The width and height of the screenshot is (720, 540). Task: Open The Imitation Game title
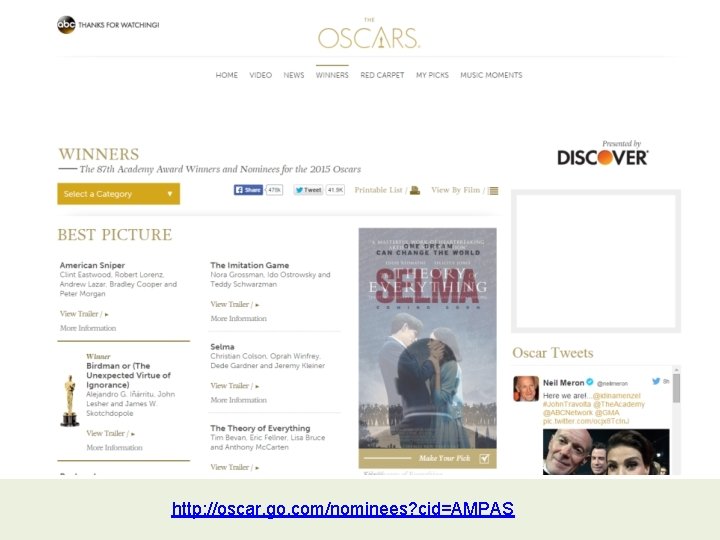(x=249, y=265)
